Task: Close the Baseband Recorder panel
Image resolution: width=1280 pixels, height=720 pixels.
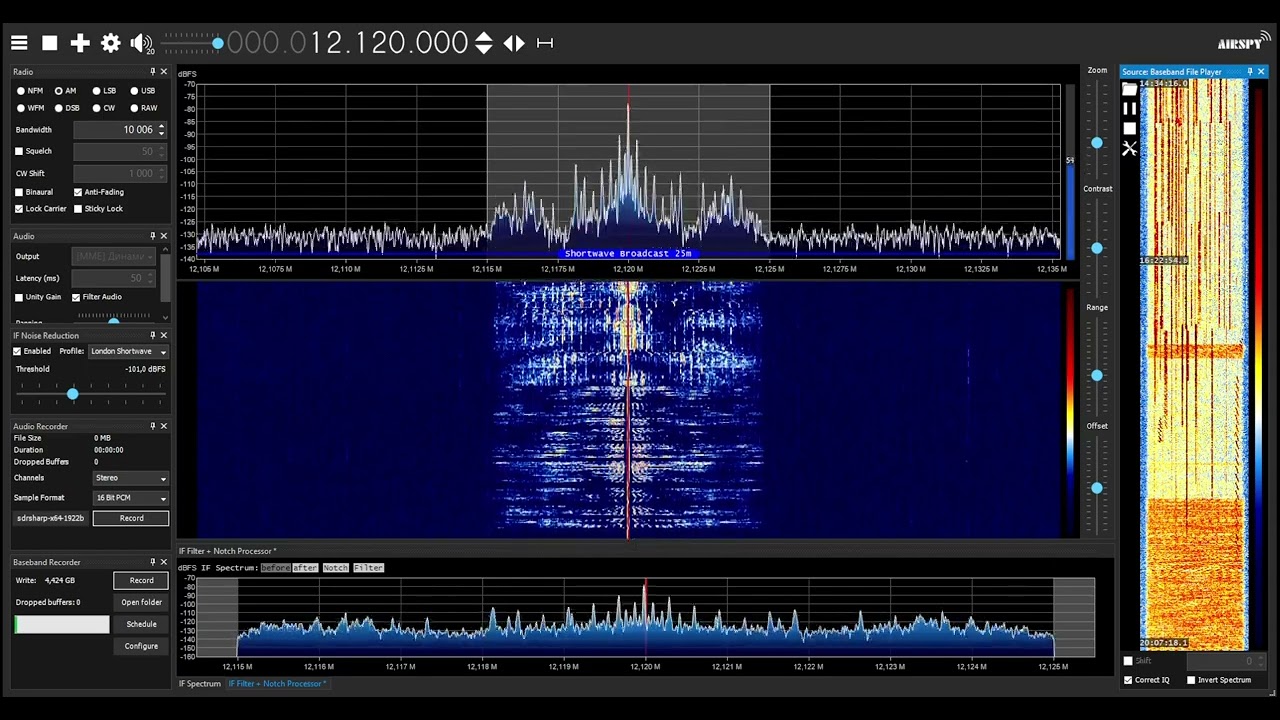Action: coord(164,562)
